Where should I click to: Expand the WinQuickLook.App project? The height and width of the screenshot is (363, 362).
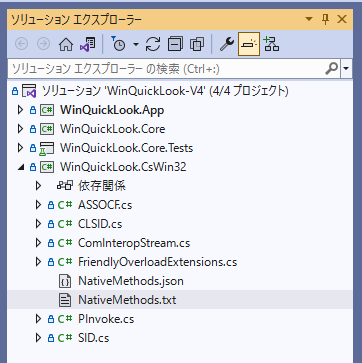pos(20,110)
